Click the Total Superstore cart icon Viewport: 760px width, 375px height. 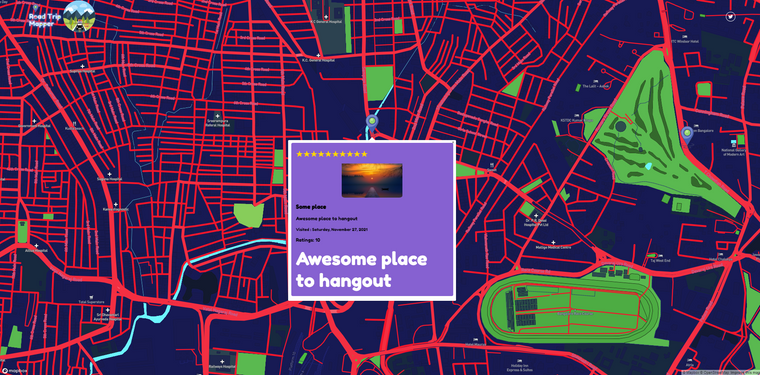click(x=91, y=297)
